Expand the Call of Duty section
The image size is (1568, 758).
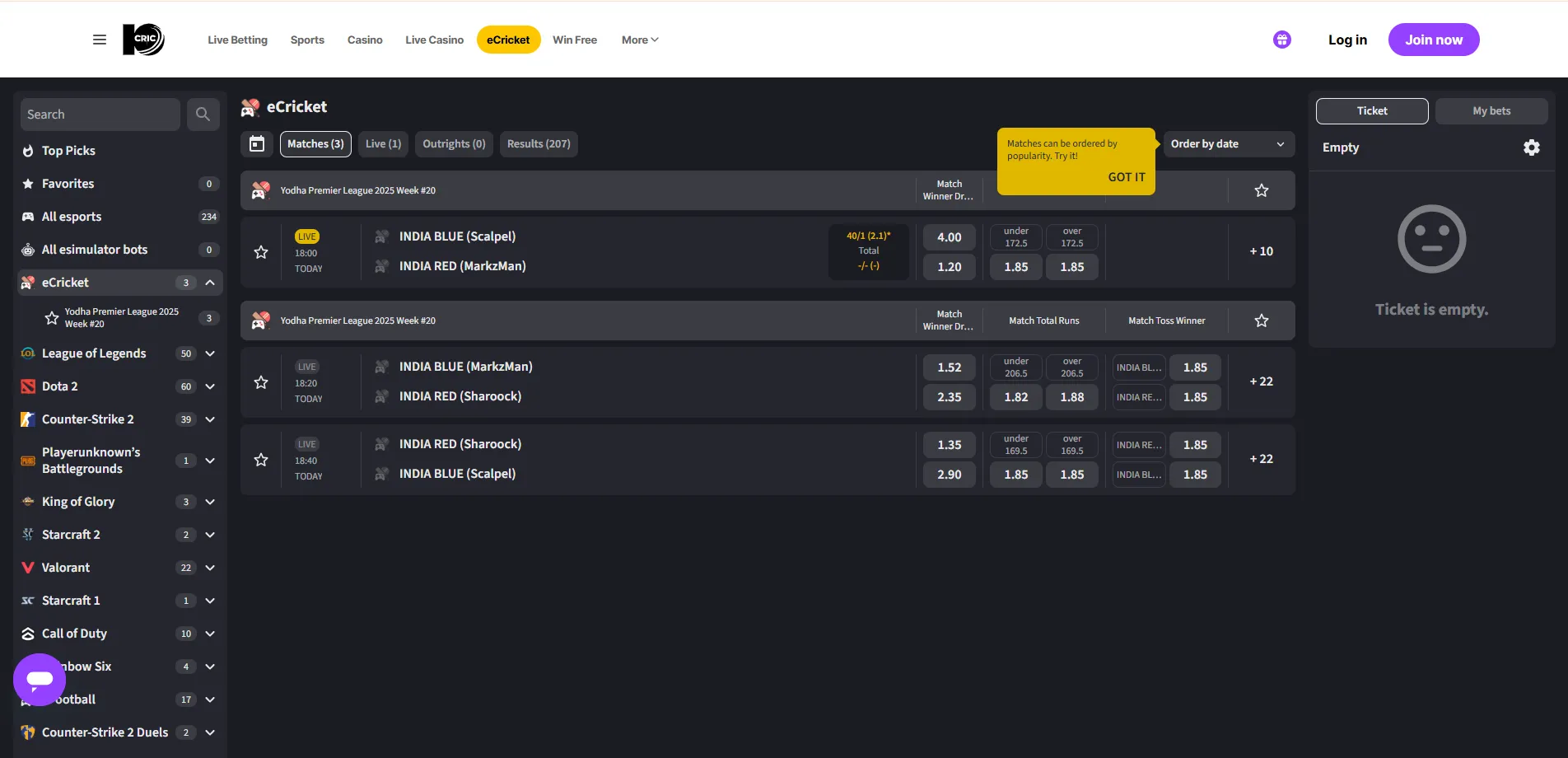[210, 634]
